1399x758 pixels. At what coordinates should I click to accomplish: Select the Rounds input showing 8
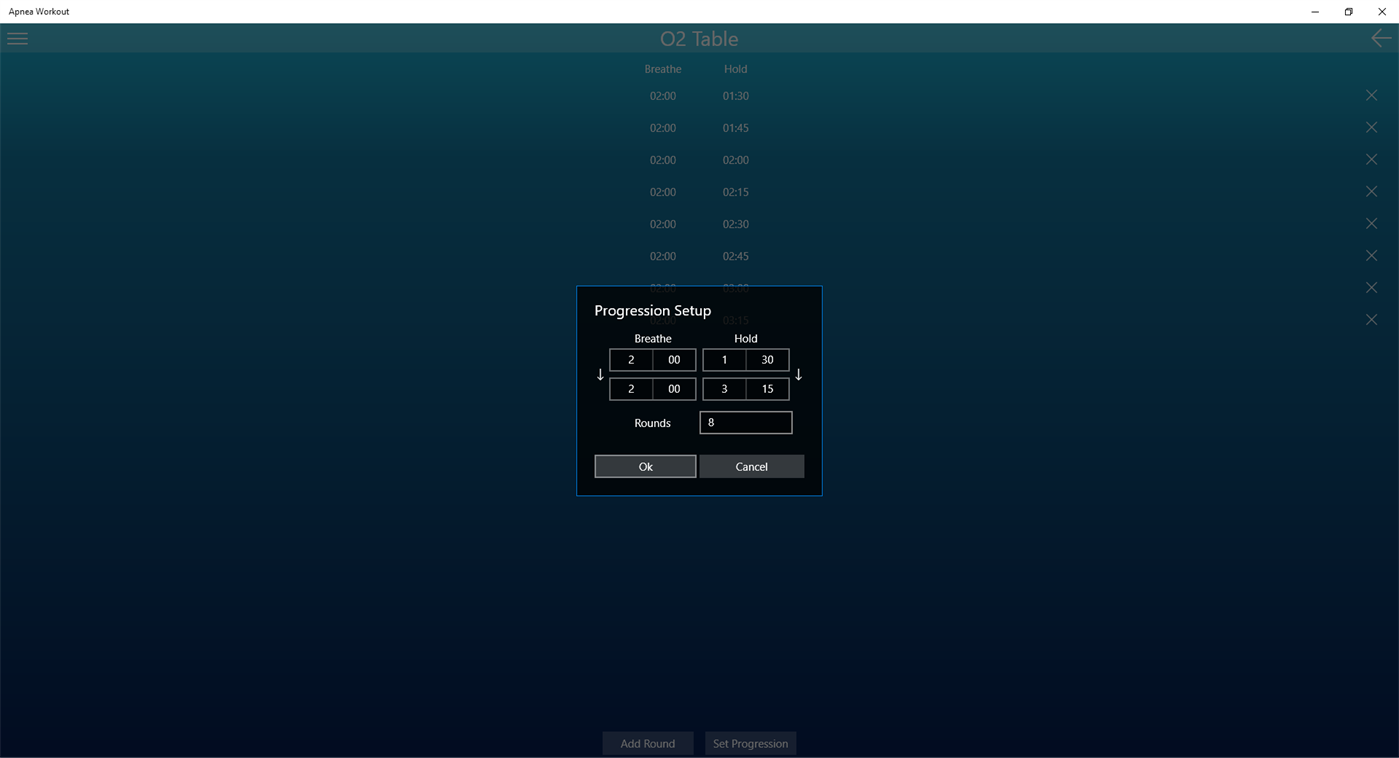(x=745, y=422)
